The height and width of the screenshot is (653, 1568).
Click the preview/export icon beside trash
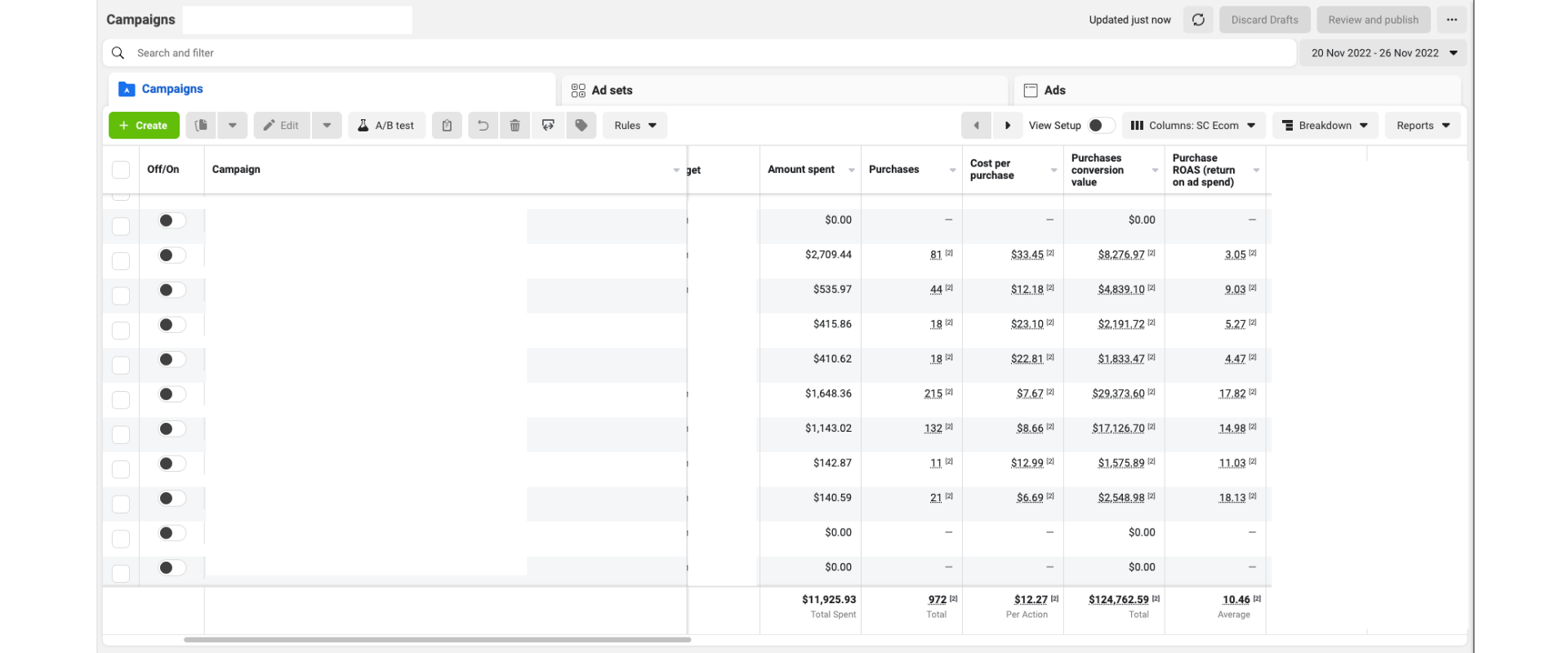point(548,125)
